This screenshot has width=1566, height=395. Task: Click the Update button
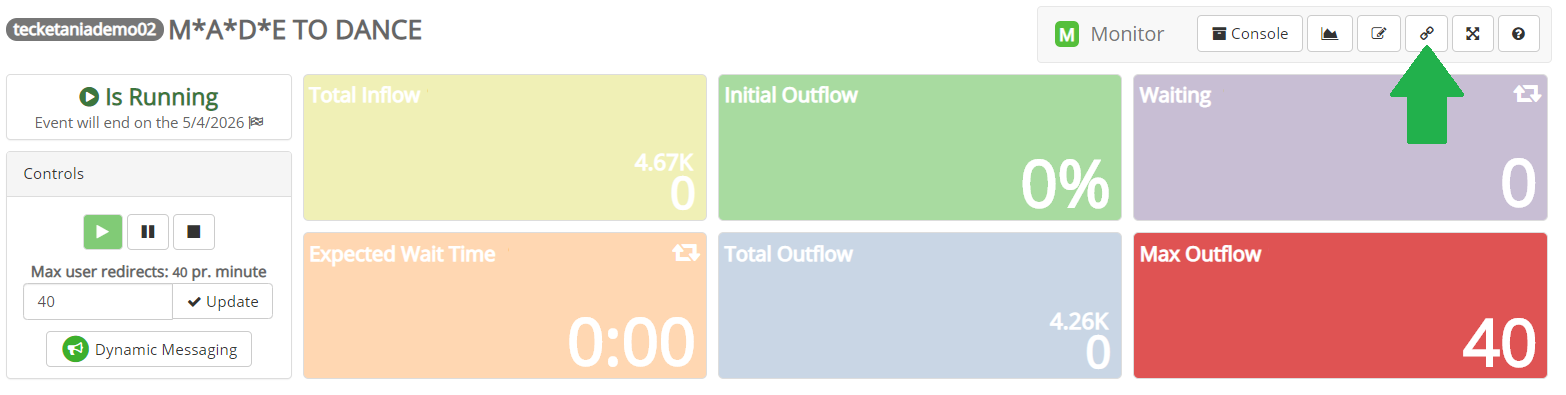point(222,302)
